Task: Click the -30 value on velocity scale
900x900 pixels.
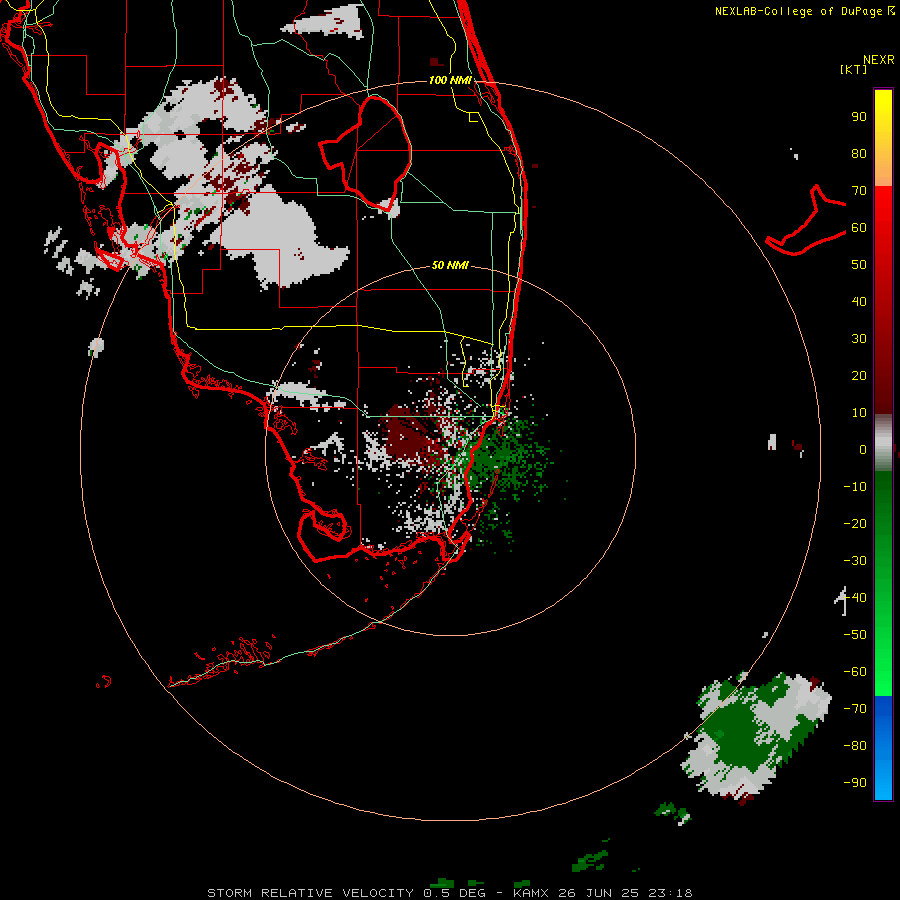Action: [855, 561]
